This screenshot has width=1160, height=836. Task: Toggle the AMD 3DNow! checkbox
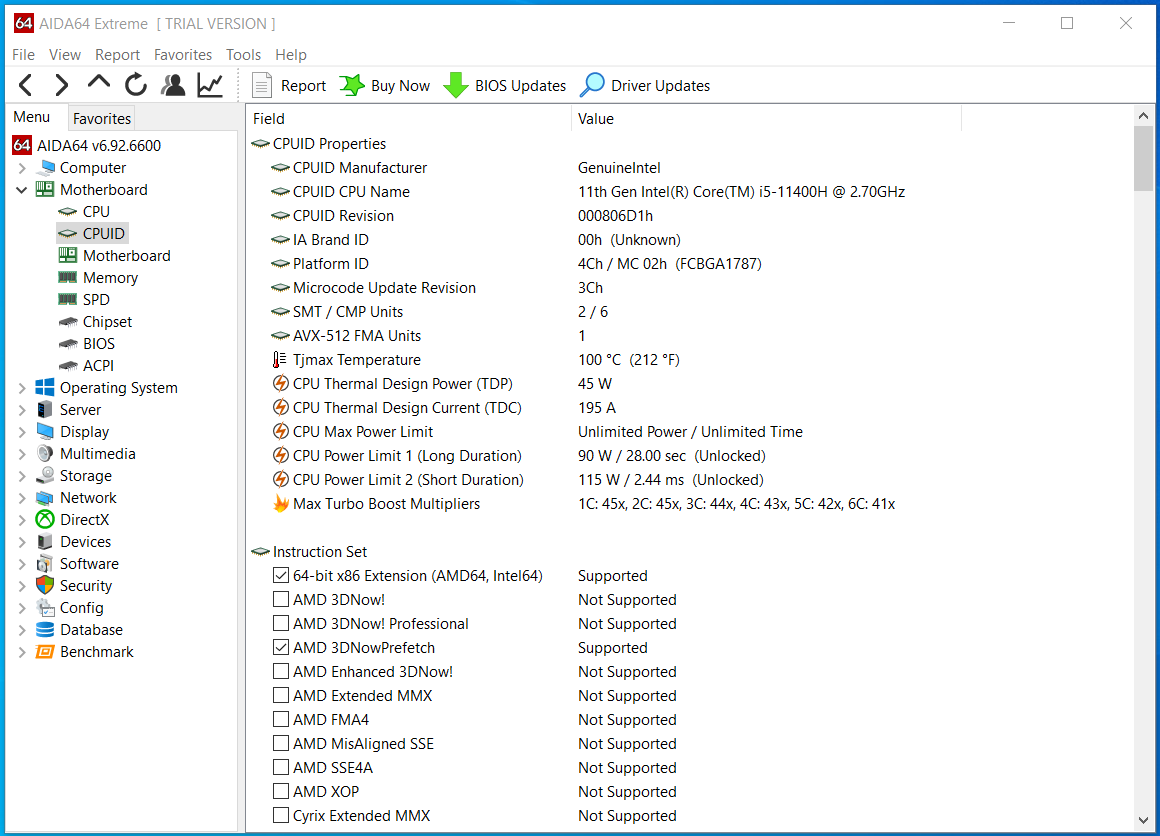click(281, 600)
